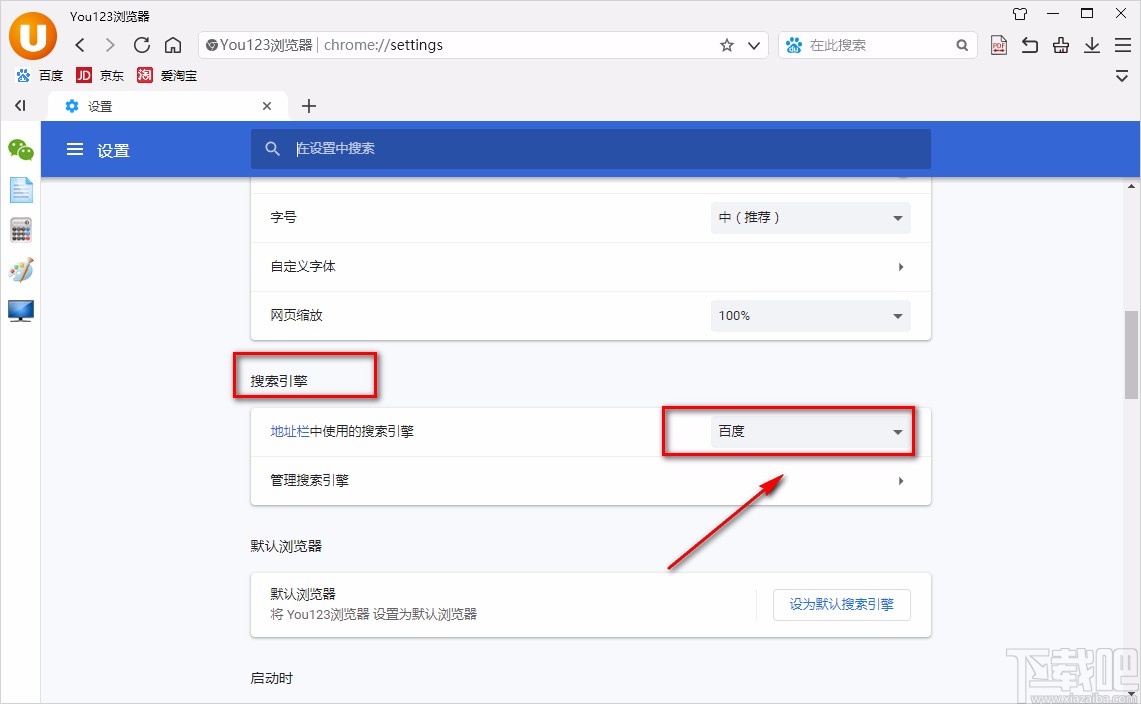This screenshot has height=704, width=1141.
Task: Open the PDF tool in the toolbar
Action: coord(998,45)
